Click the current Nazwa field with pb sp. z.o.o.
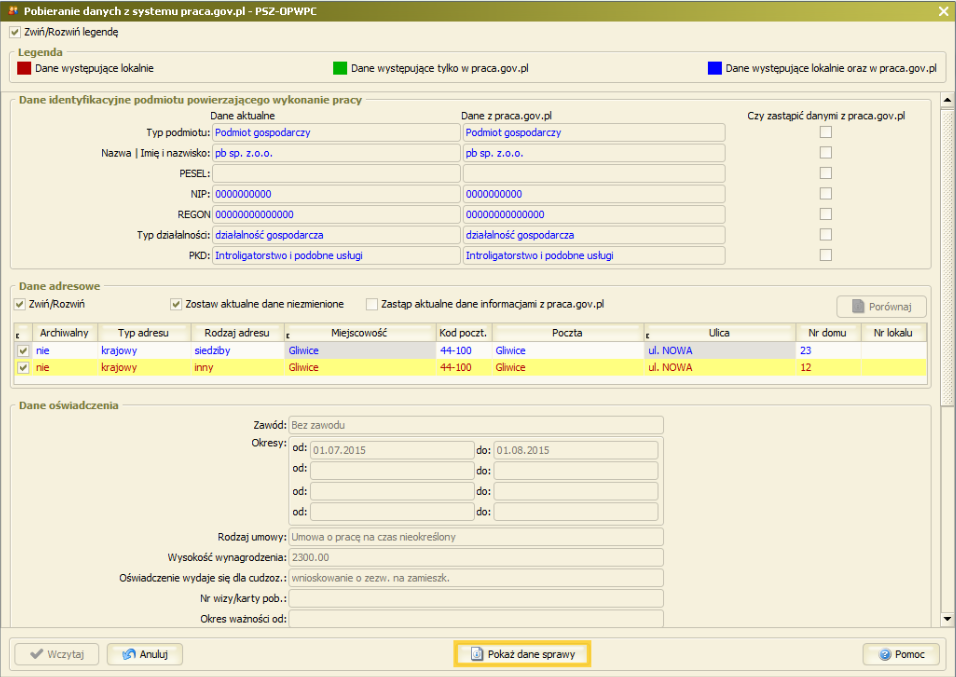956x677 pixels. point(336,153)
